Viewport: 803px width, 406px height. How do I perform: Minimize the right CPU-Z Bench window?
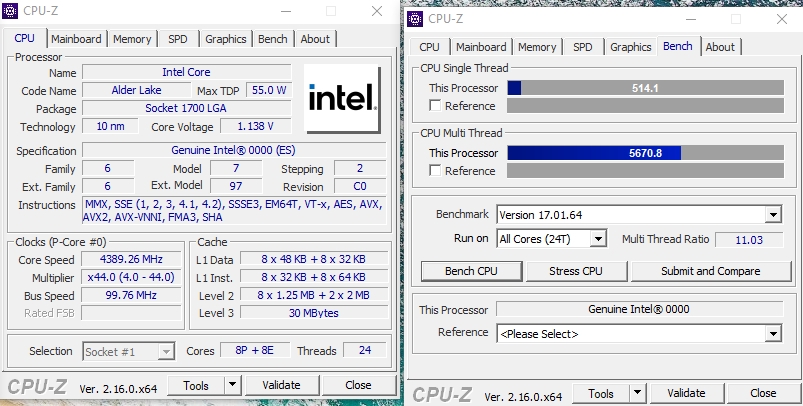pos(690,19)
